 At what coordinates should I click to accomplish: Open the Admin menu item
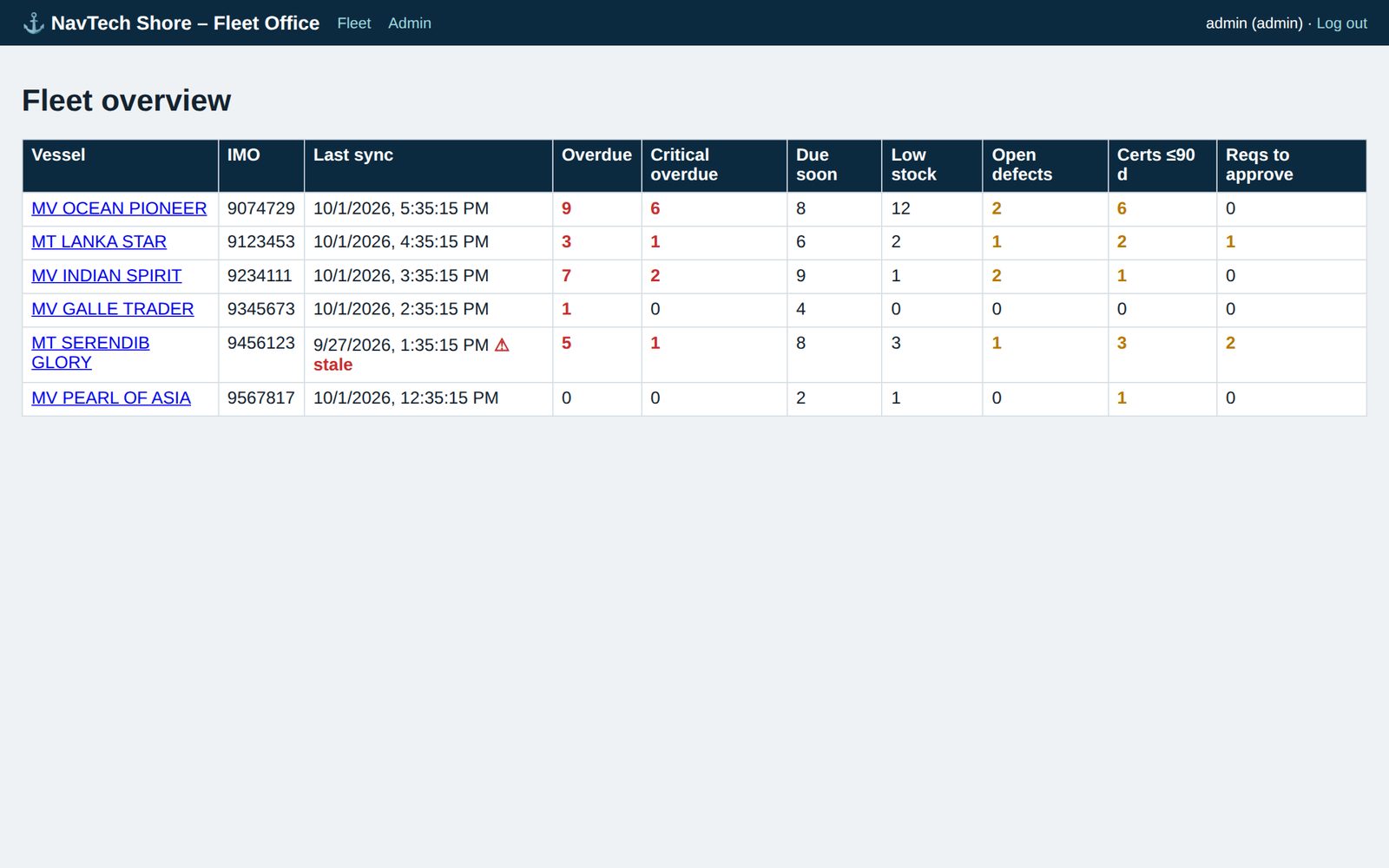[410, 23]
